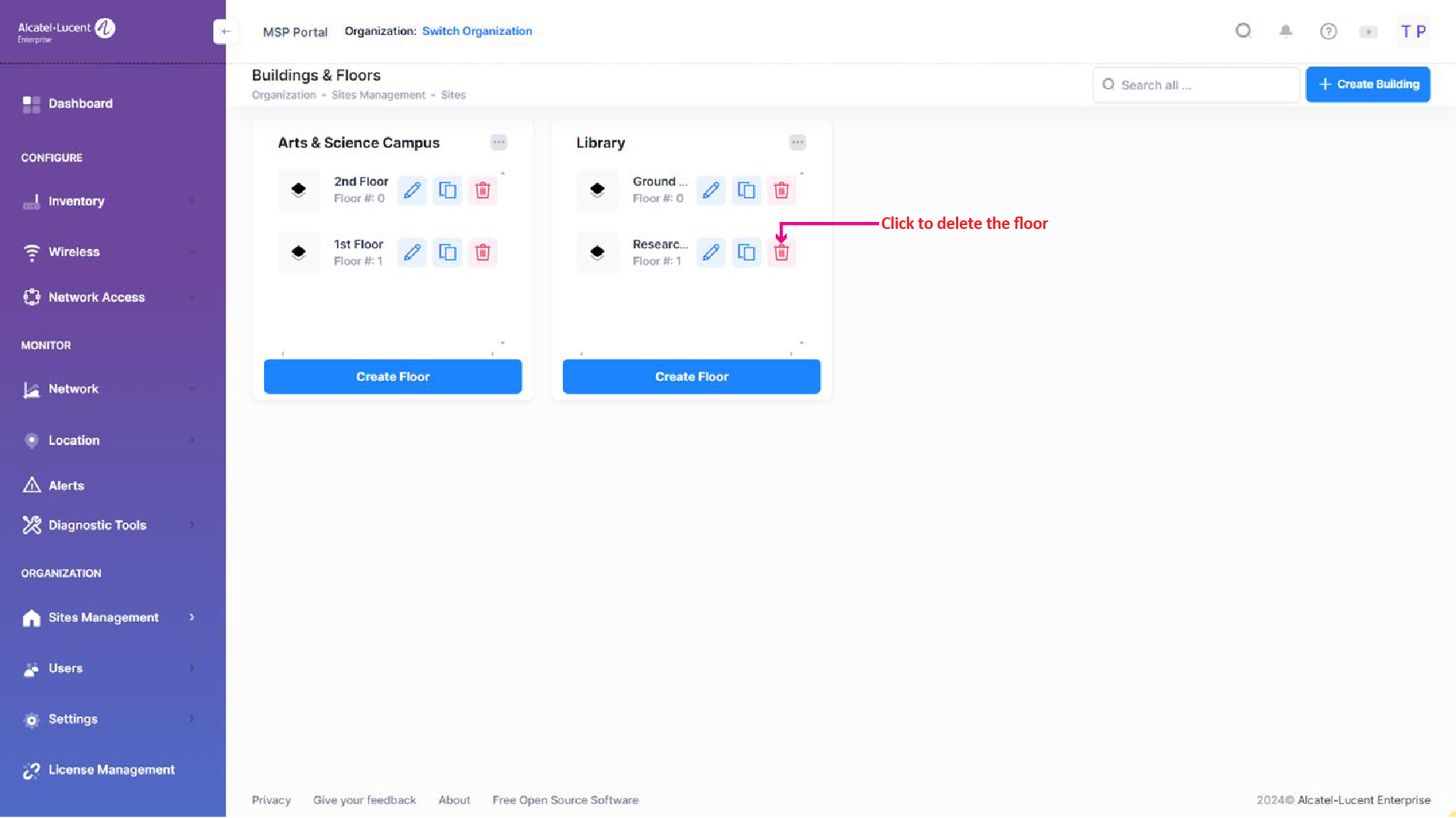Image resolution: width=1456 pixels, height=818 pixels.
Task: Collapse the sidebar with arrow button
Action: [x=225, y=31]
